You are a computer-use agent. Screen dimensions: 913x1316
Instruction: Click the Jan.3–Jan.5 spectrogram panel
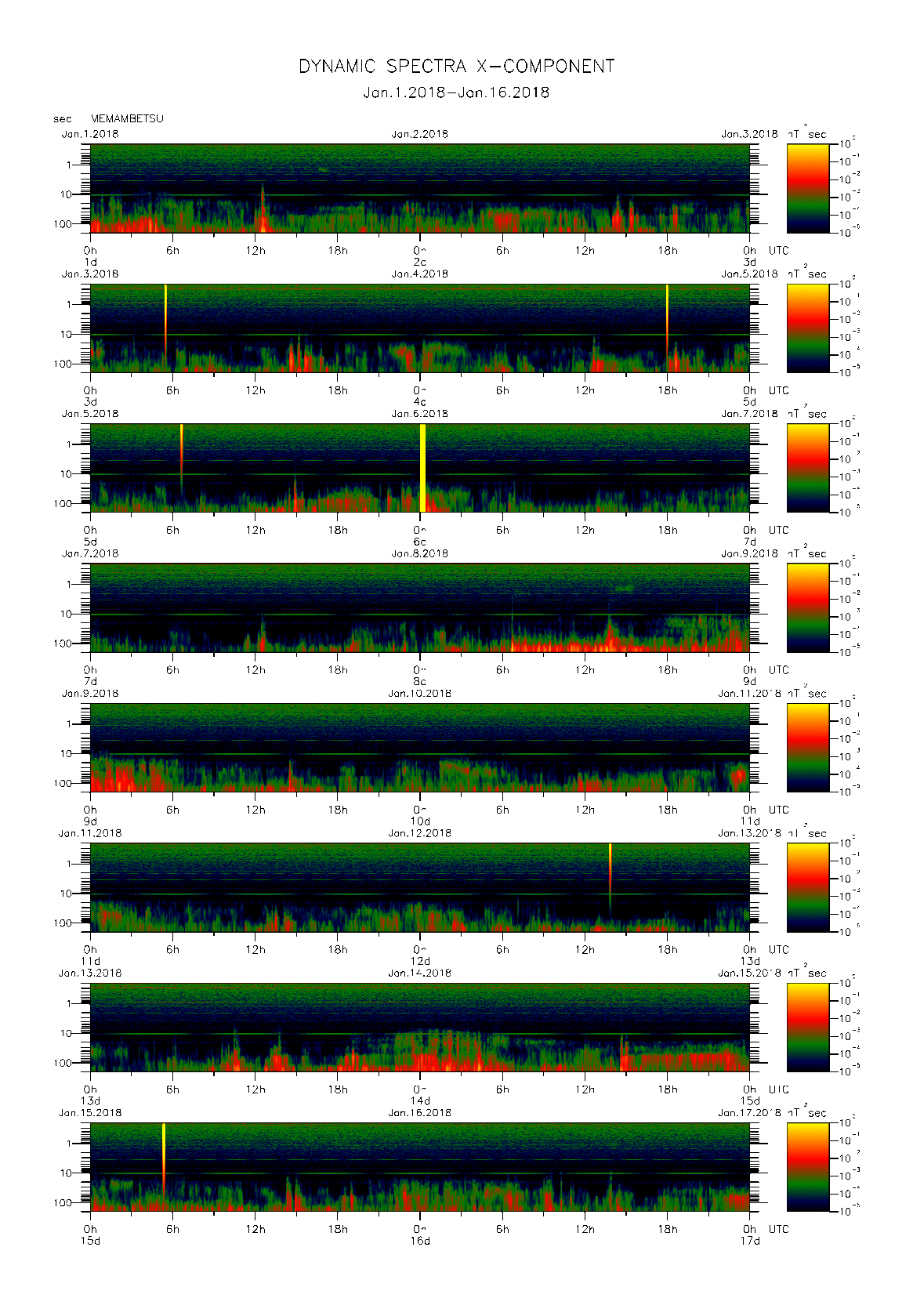coord(420,328)
